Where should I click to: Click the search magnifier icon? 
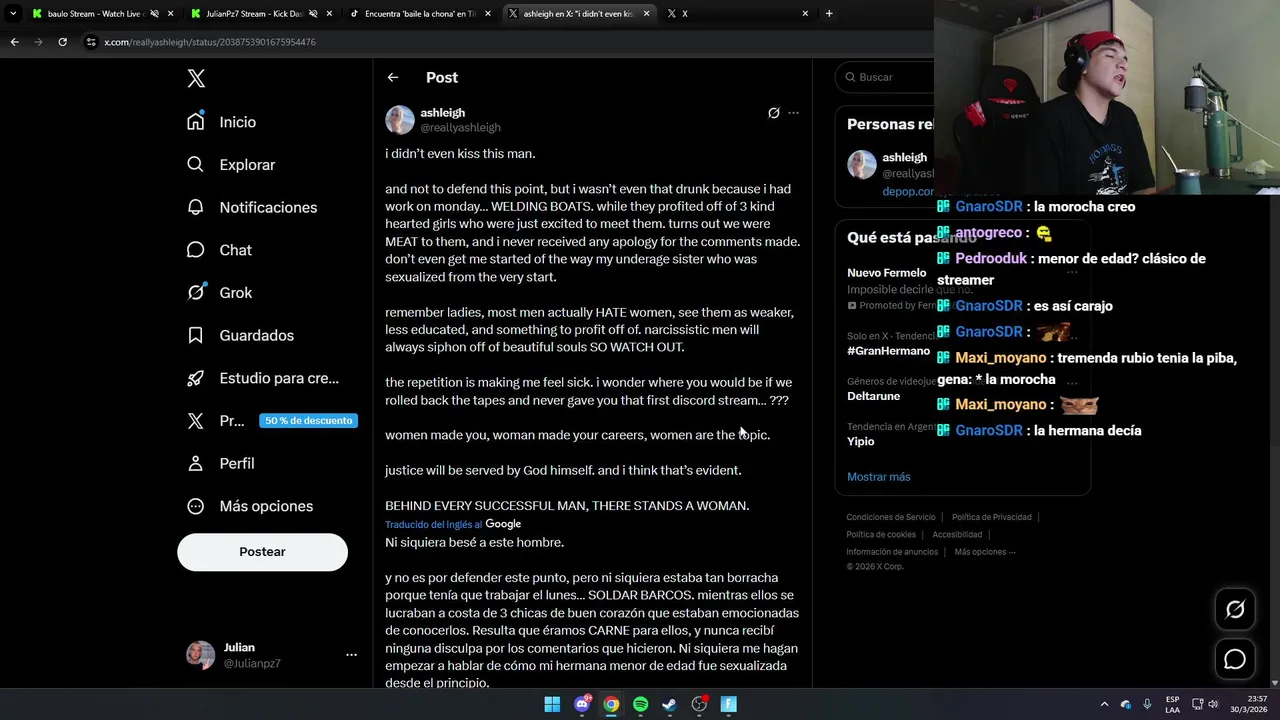click(850, 77)
